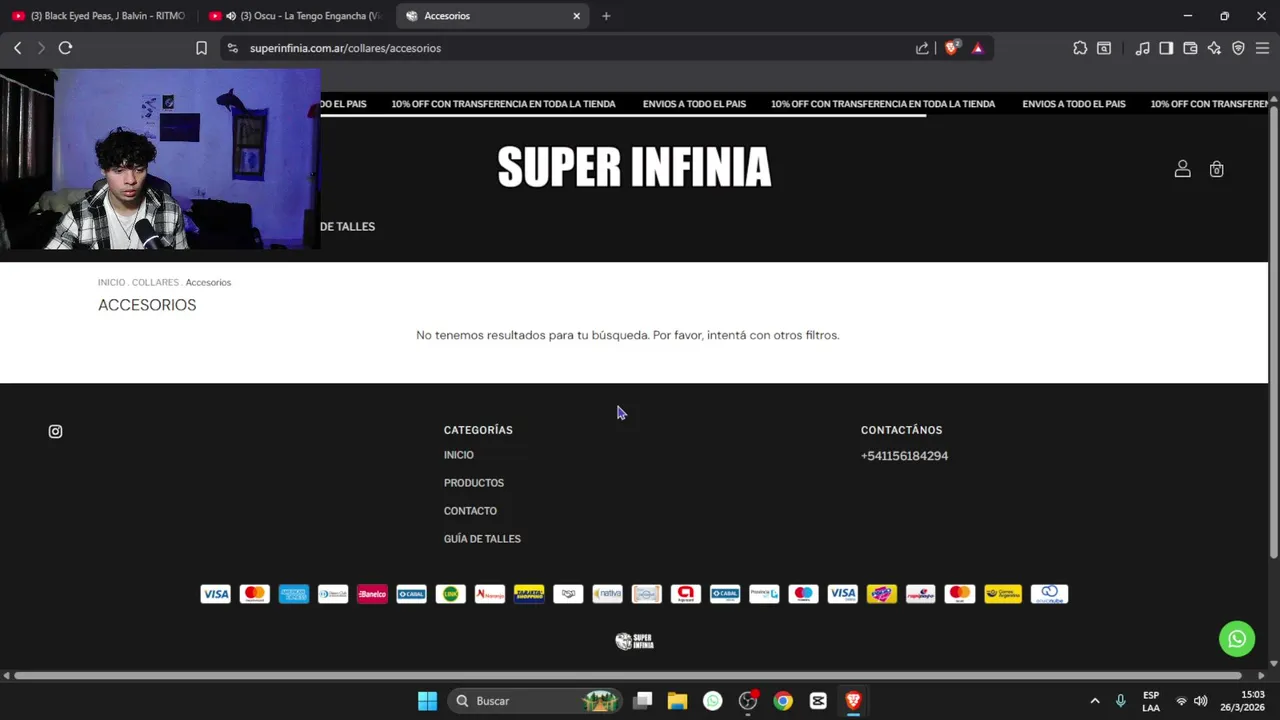
Task: Open the GUÍA DE TALLES footer link
Action: point(482,539)
